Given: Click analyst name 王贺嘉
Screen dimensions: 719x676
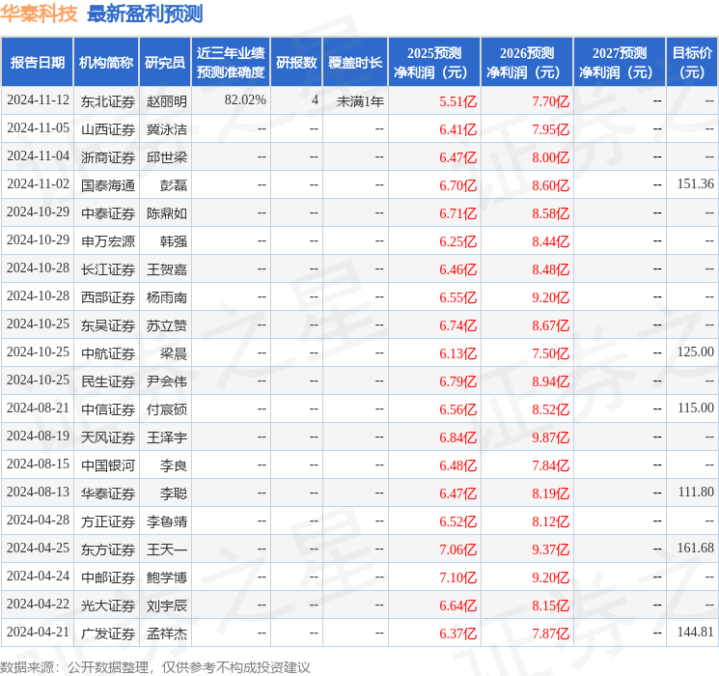Looking at the screenshot, I should 167,269.
